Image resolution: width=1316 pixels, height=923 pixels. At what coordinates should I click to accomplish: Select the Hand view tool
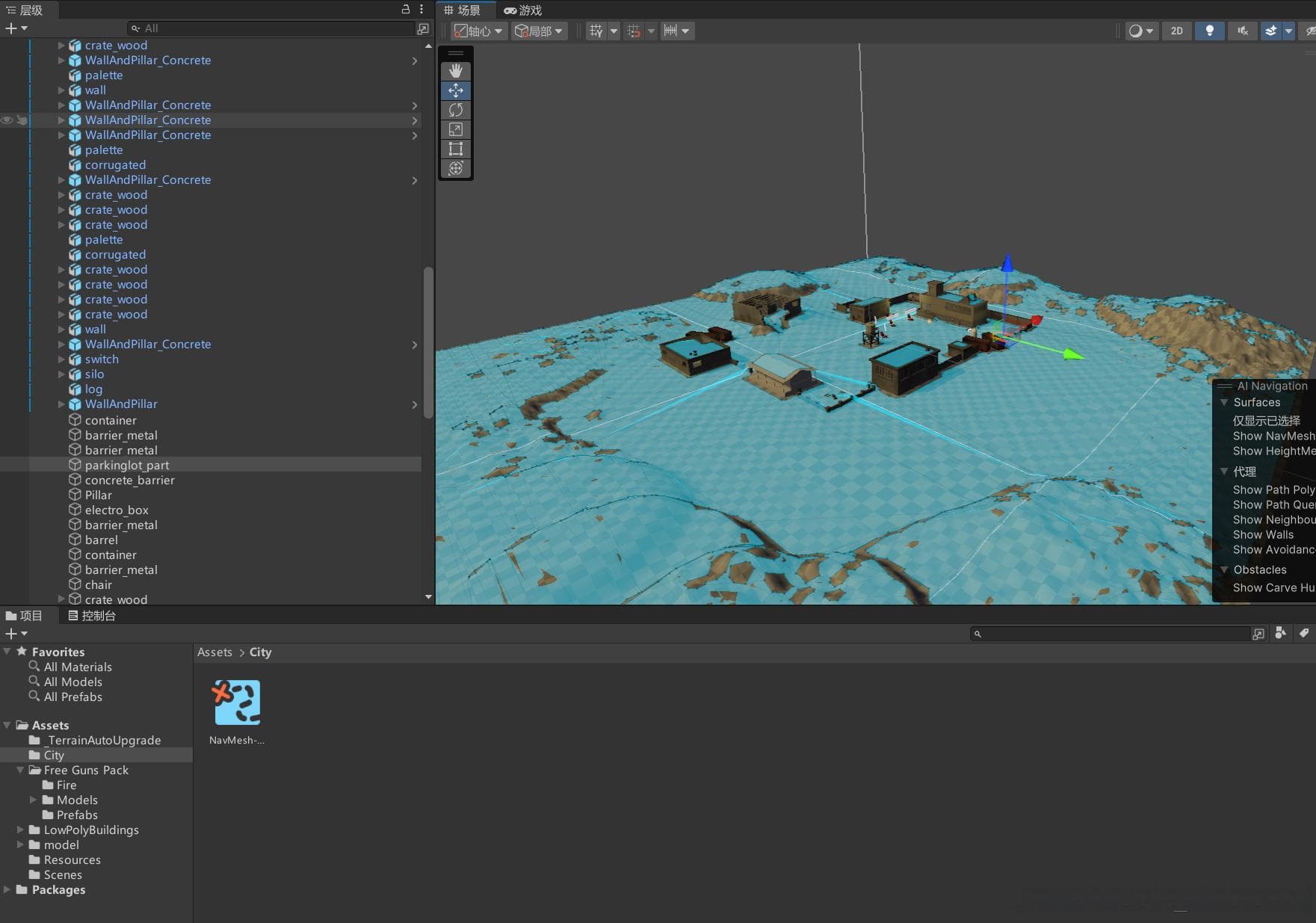(456, 71)
